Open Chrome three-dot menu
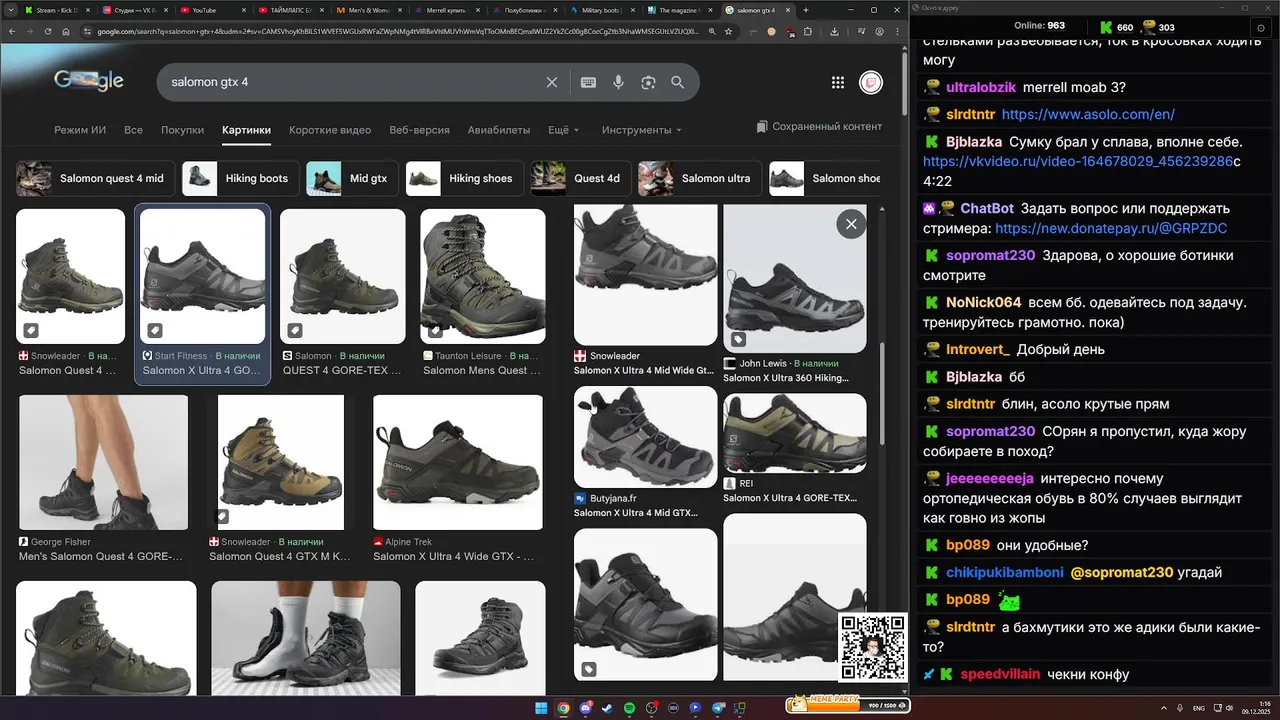This screenshot has height=720, width=1280. click(895, 31)
